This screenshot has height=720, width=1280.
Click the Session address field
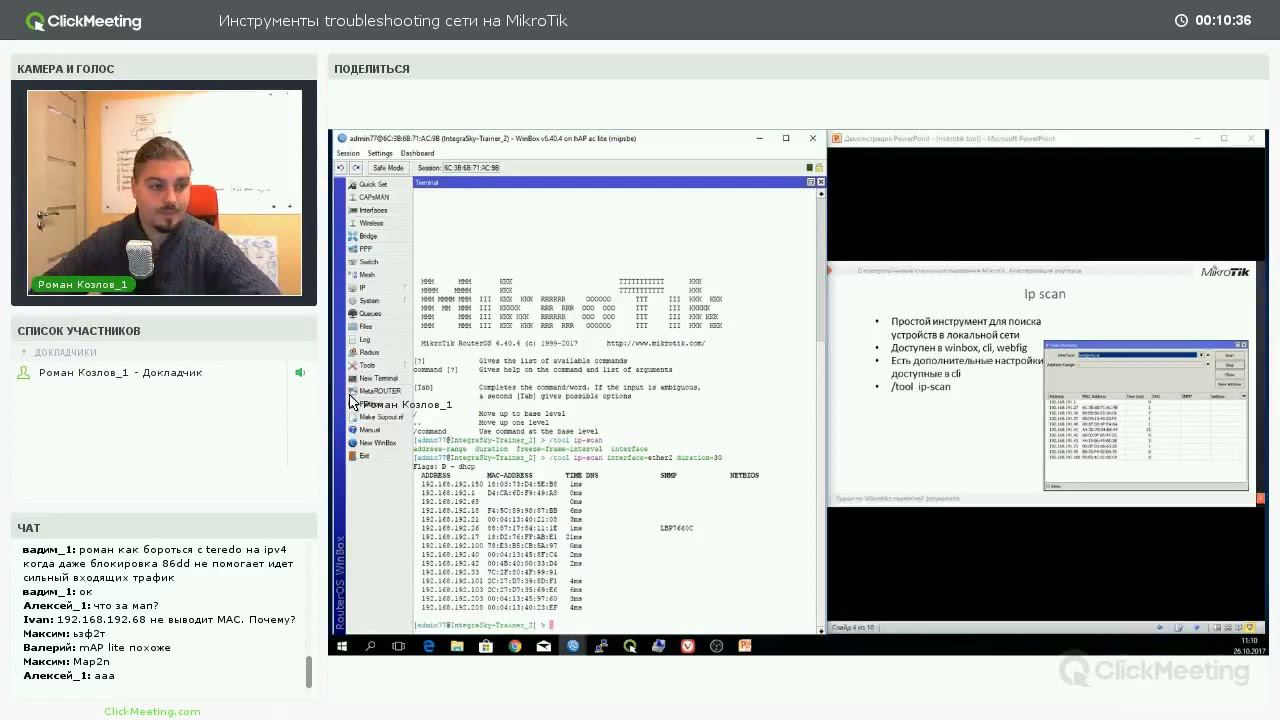click(x=471, y=168)
